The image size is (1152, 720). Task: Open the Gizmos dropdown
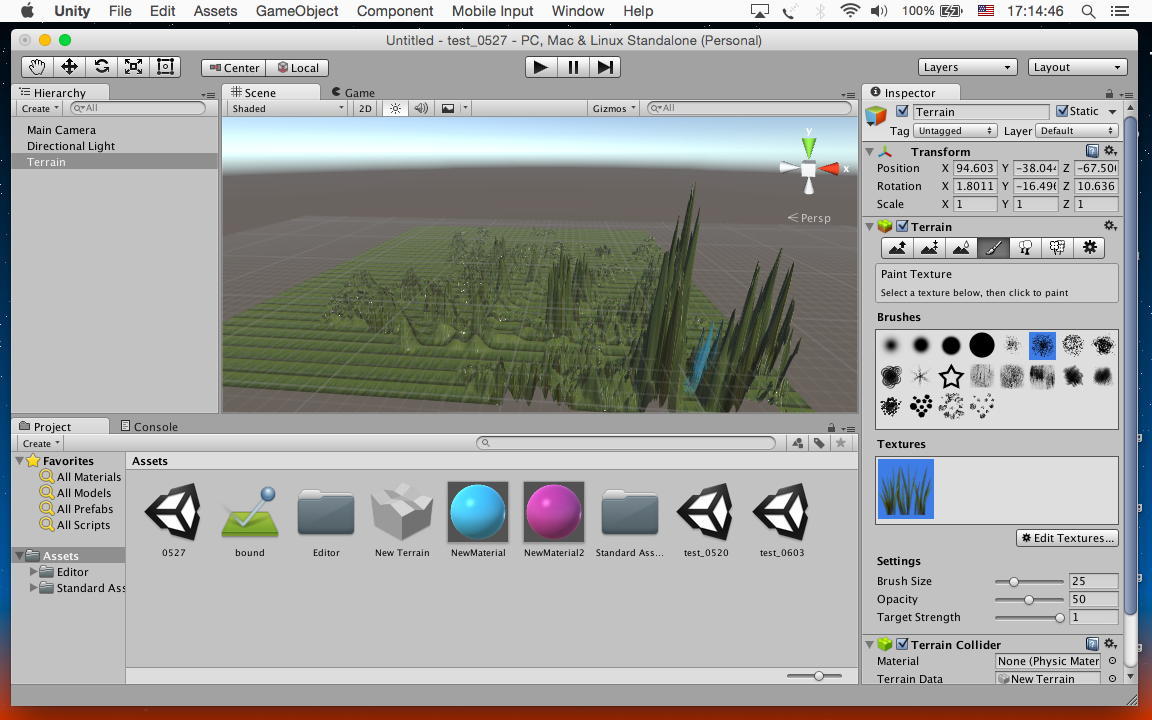pyautogui.click(x=613, y=108)
